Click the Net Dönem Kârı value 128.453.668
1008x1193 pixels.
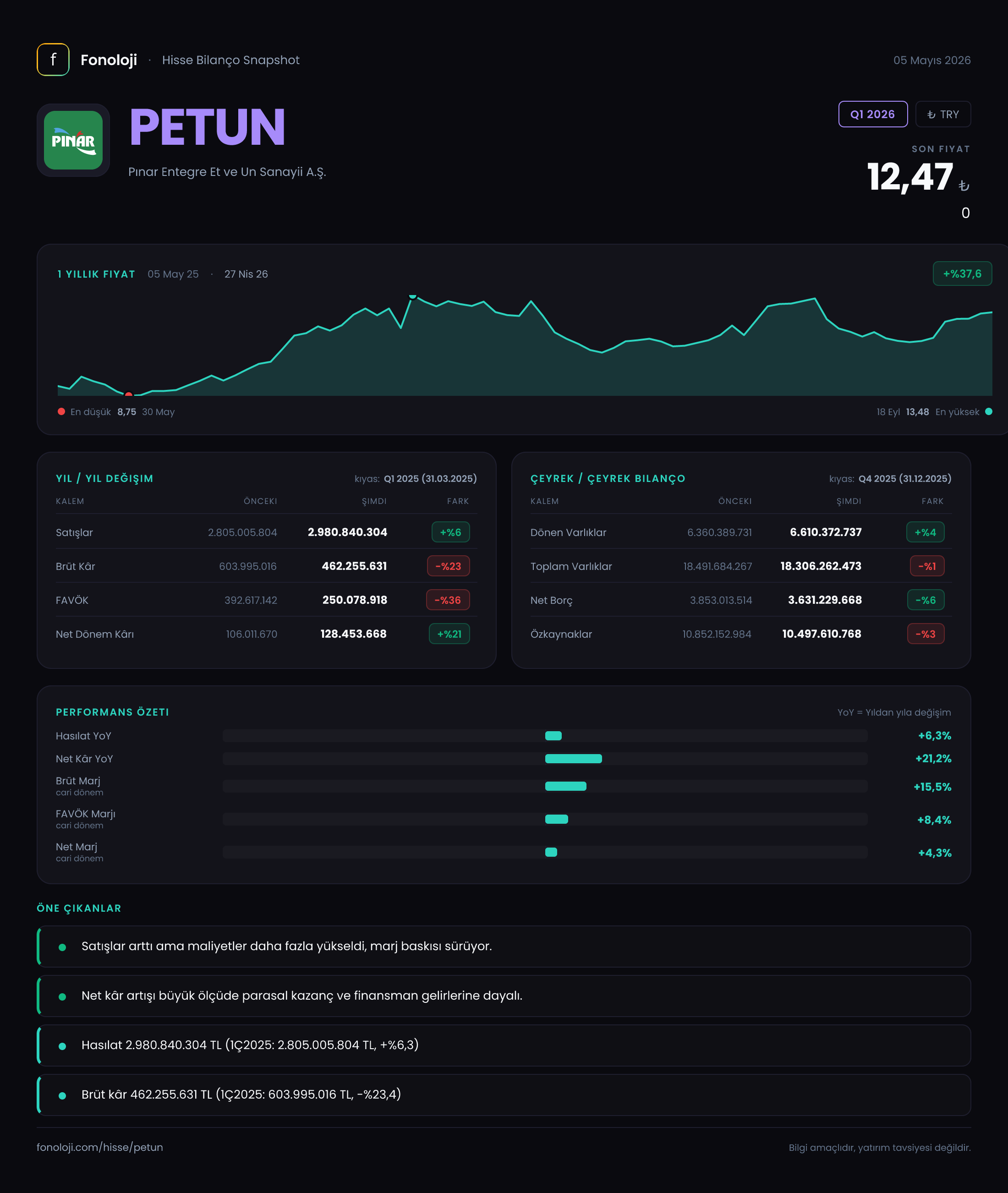coord(353,634)
